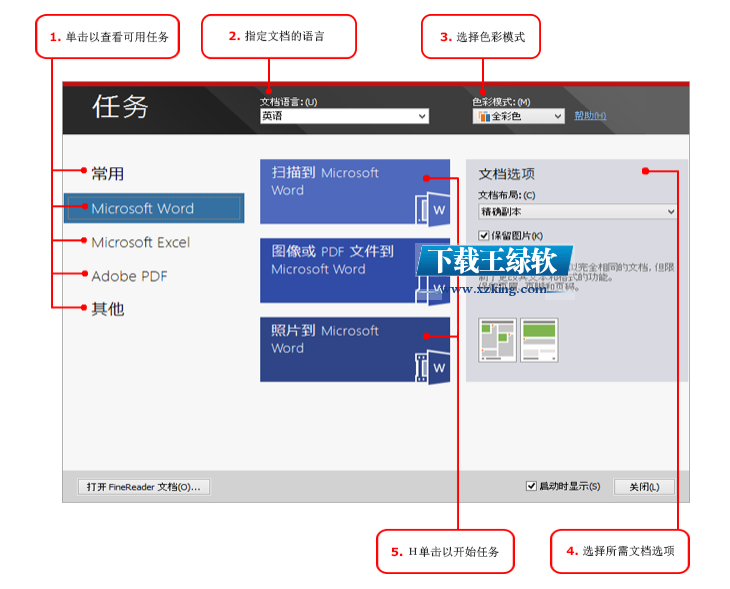Viewport: 730px width, 589px height.
Task: Click the full color icon in 色彩模式 box
Action: tap(484, 116)
